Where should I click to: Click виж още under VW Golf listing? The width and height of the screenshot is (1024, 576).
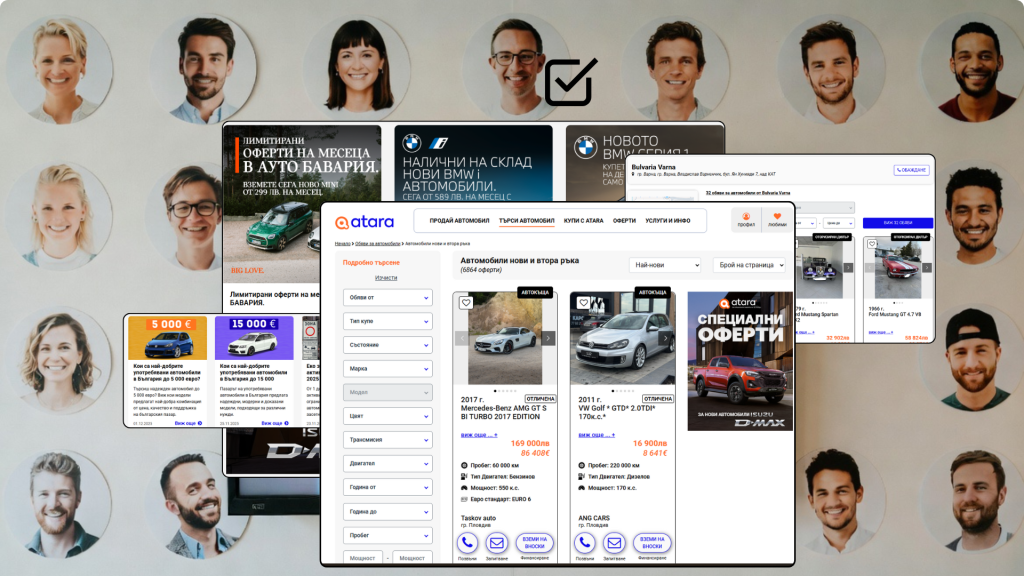[x=596, y=435]
